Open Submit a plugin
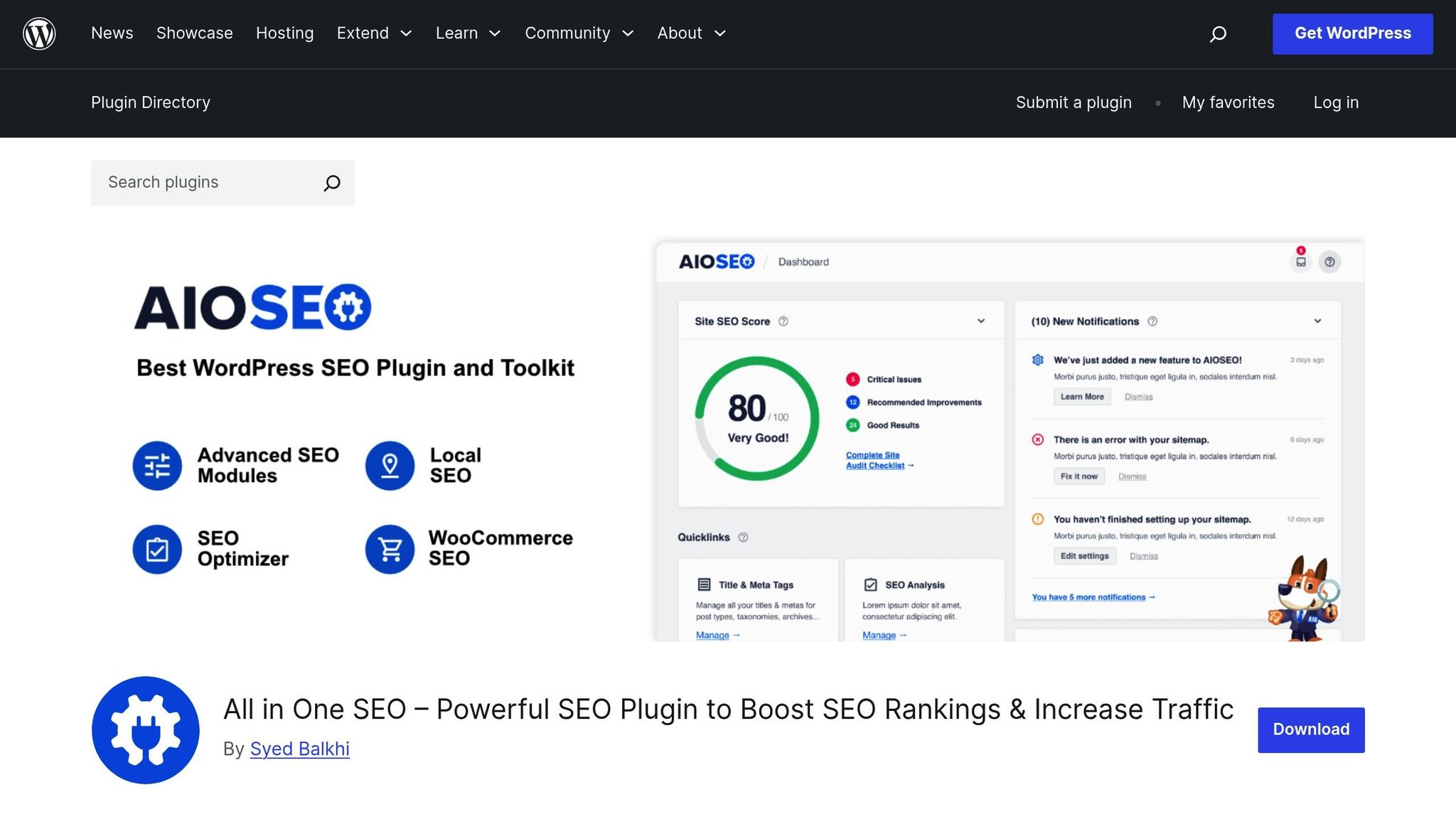This screenshot has width=1456, height=819. tap(1074, 102)
